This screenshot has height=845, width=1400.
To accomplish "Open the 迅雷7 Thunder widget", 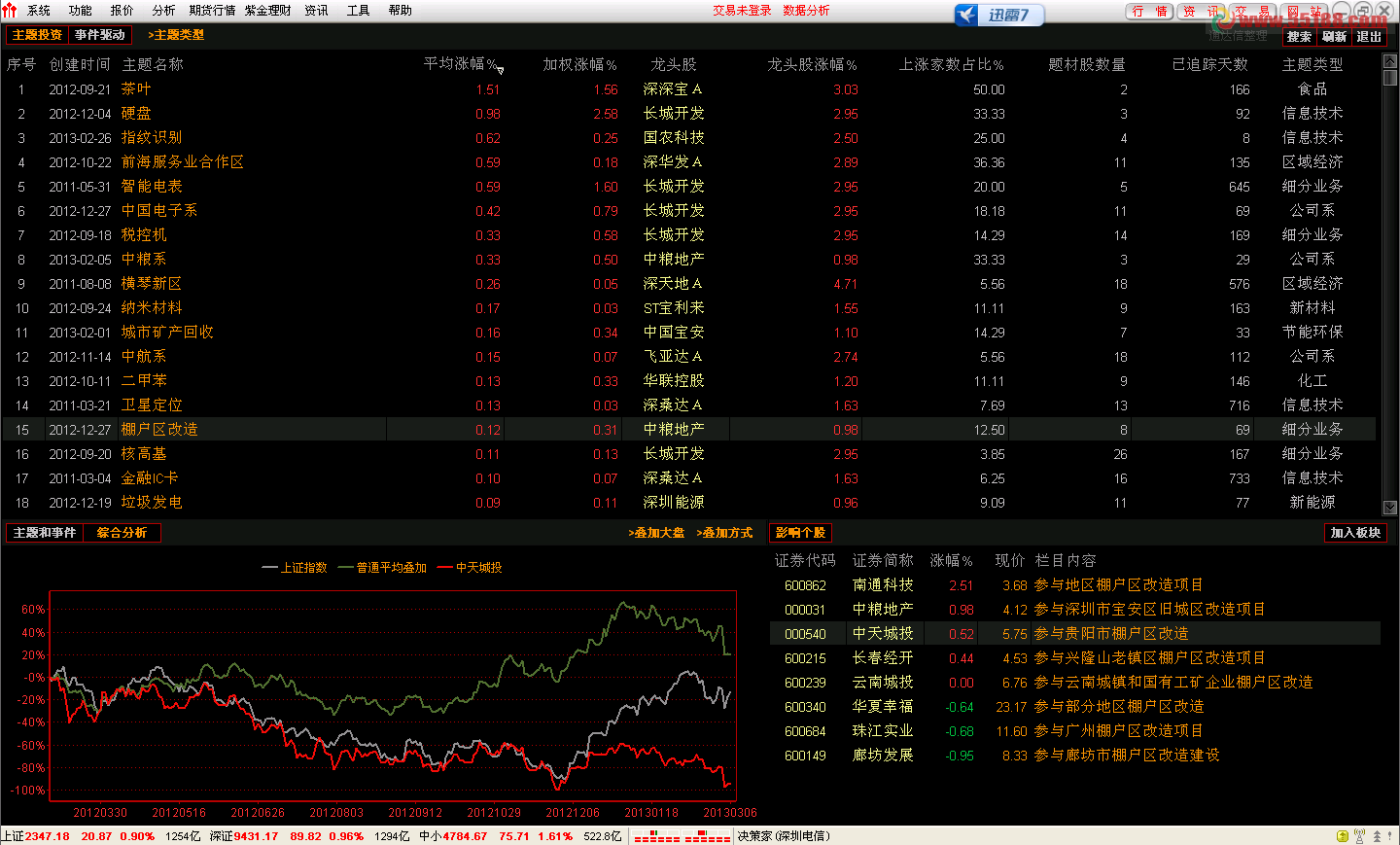I will tap(998, 15).
